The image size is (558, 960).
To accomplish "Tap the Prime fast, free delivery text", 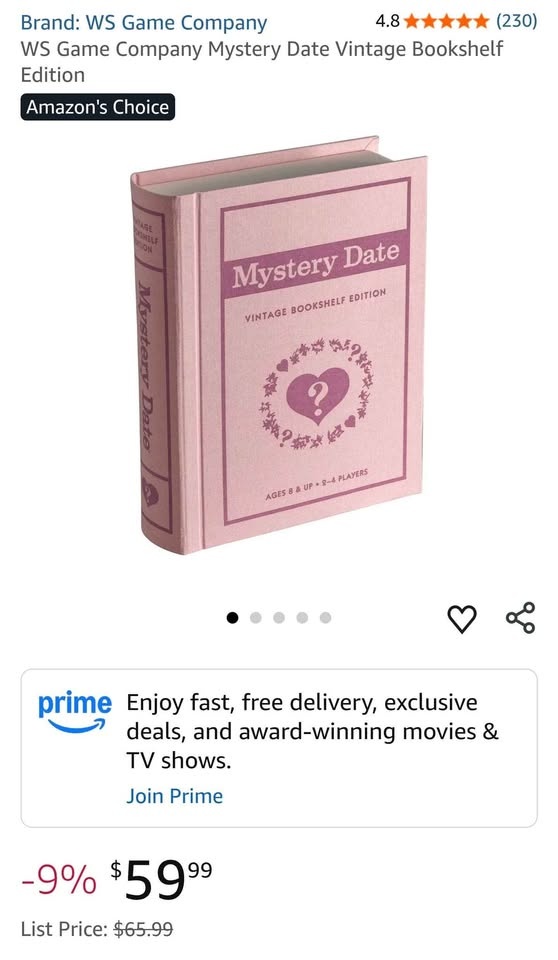I will (312, 732).
